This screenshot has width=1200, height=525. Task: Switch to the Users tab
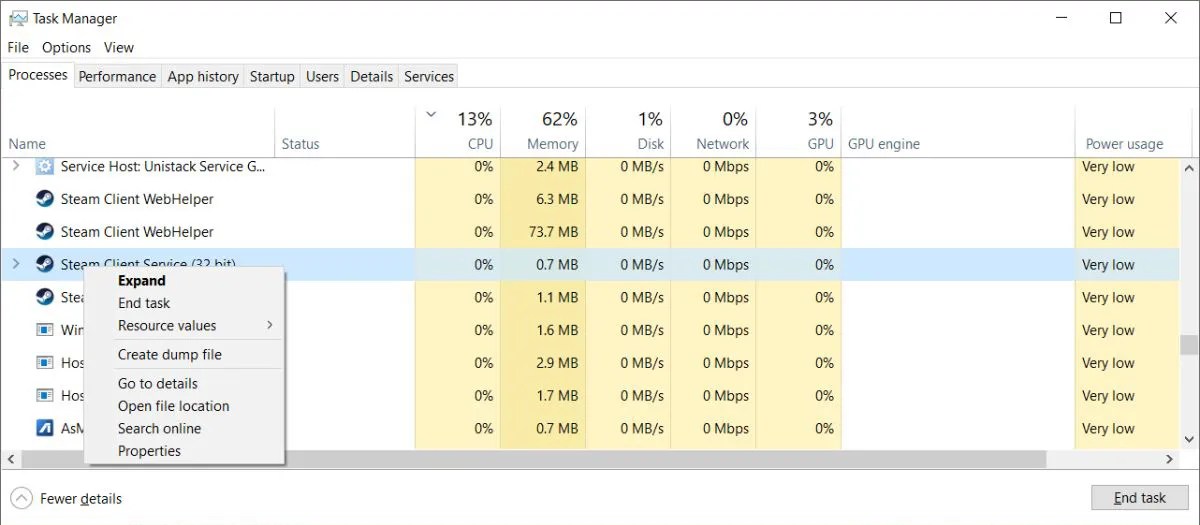[x=322, y=76]
